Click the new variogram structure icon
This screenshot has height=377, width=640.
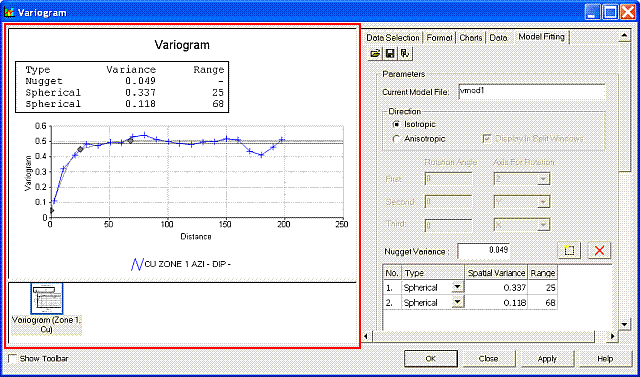coord(569,251)
